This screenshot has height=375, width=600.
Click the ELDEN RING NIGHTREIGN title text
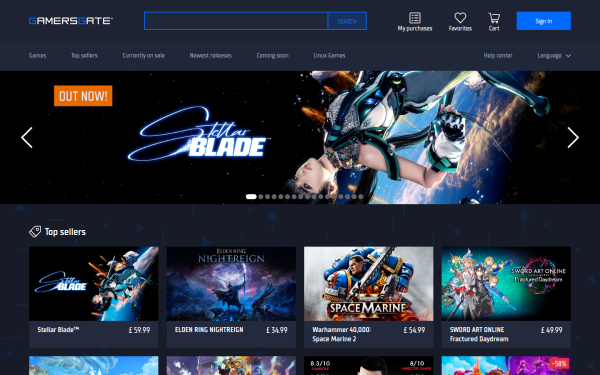click(209, 329)
